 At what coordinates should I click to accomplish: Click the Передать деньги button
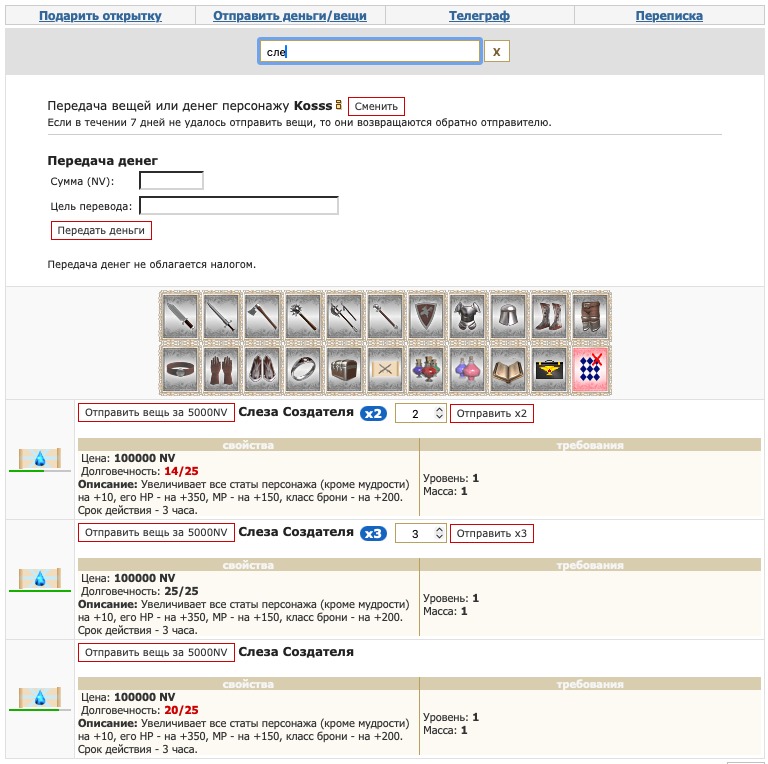tap(101, 230)
